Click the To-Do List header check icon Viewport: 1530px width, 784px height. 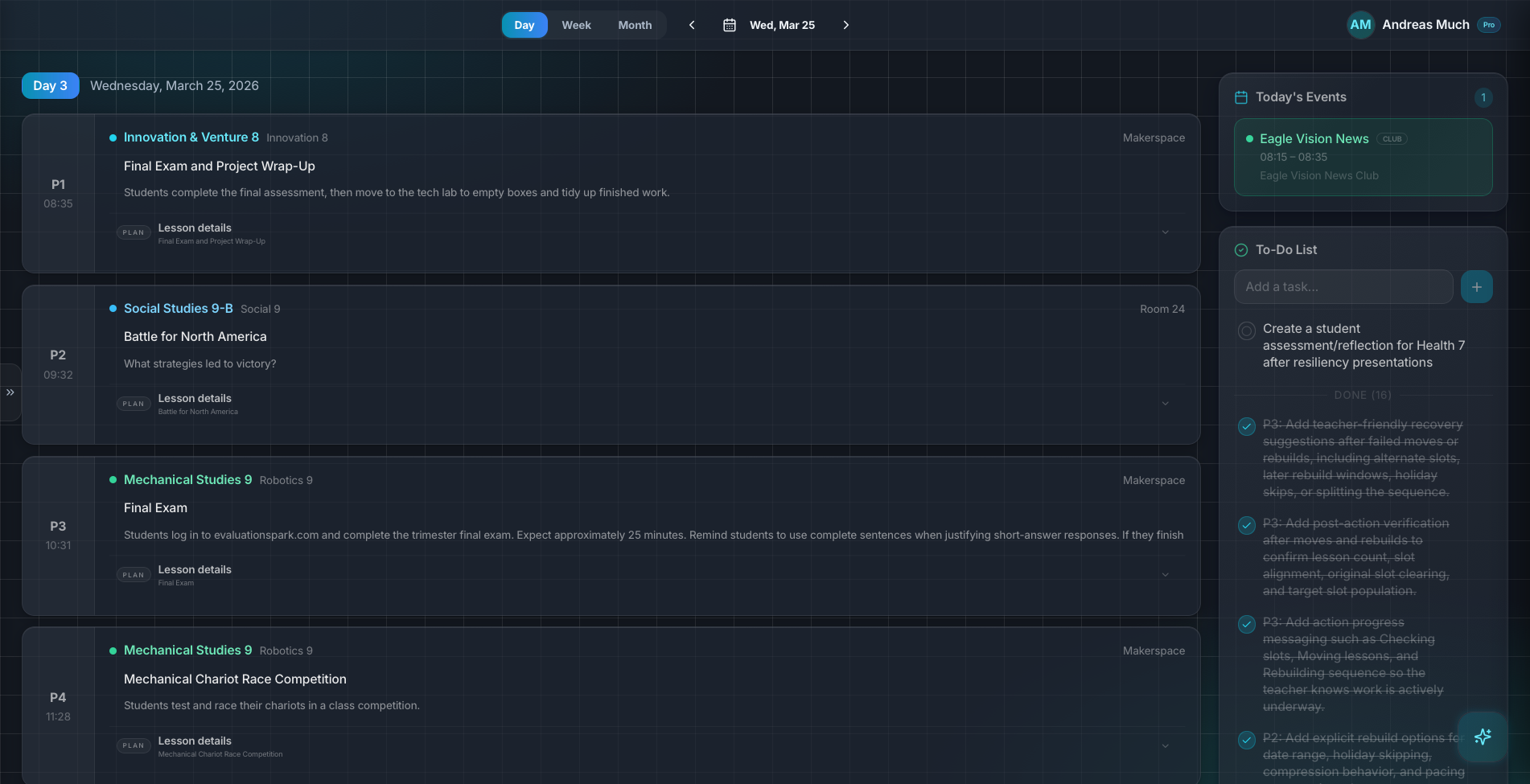pyautogui.click(x=1240, y=249)
